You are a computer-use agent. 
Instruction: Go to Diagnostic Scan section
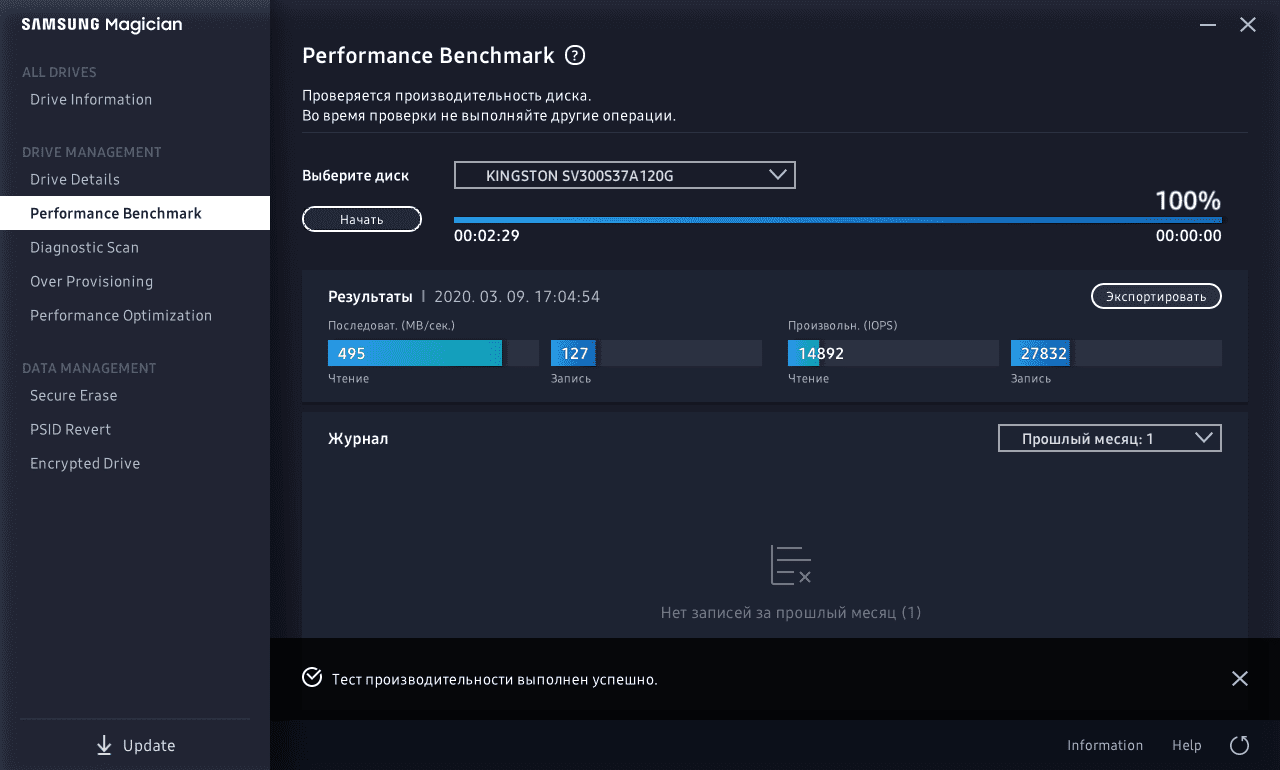84,247
